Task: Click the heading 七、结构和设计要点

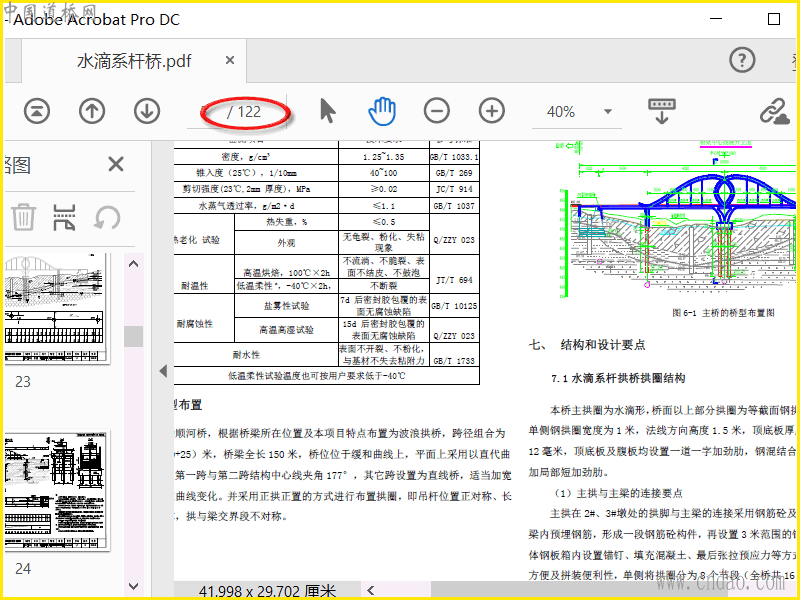Action: click(587, 345)
